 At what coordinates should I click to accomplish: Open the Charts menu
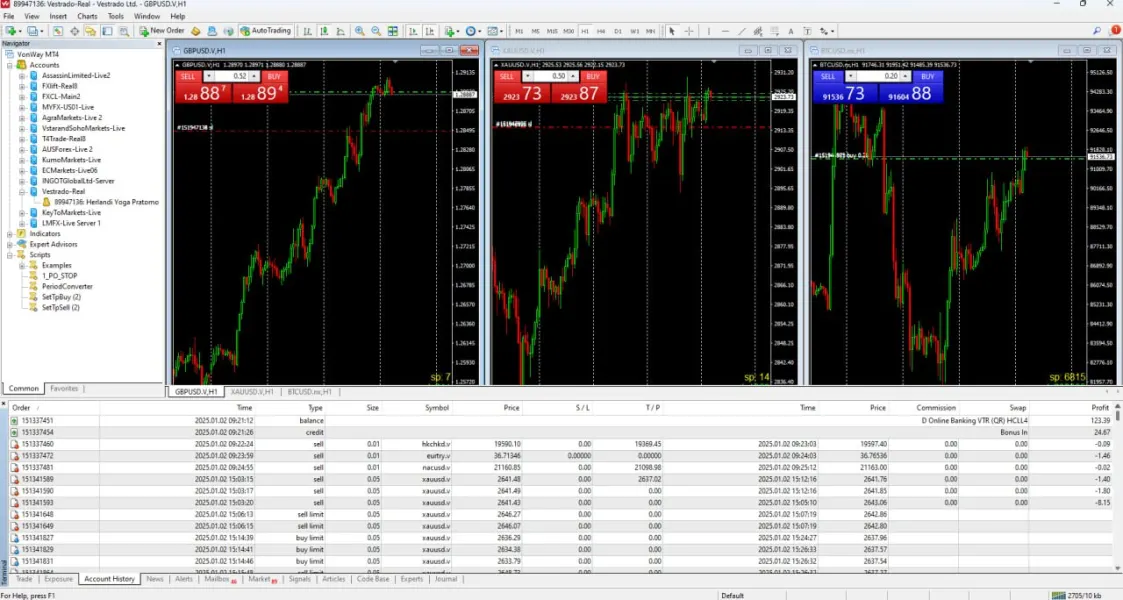pos(87,16)
